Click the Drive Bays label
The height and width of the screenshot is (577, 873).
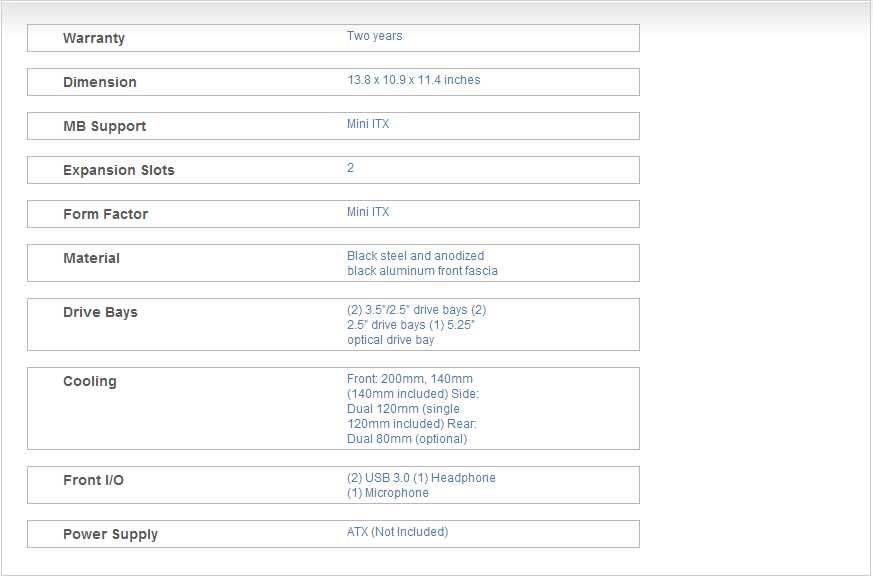pos(100,312)
